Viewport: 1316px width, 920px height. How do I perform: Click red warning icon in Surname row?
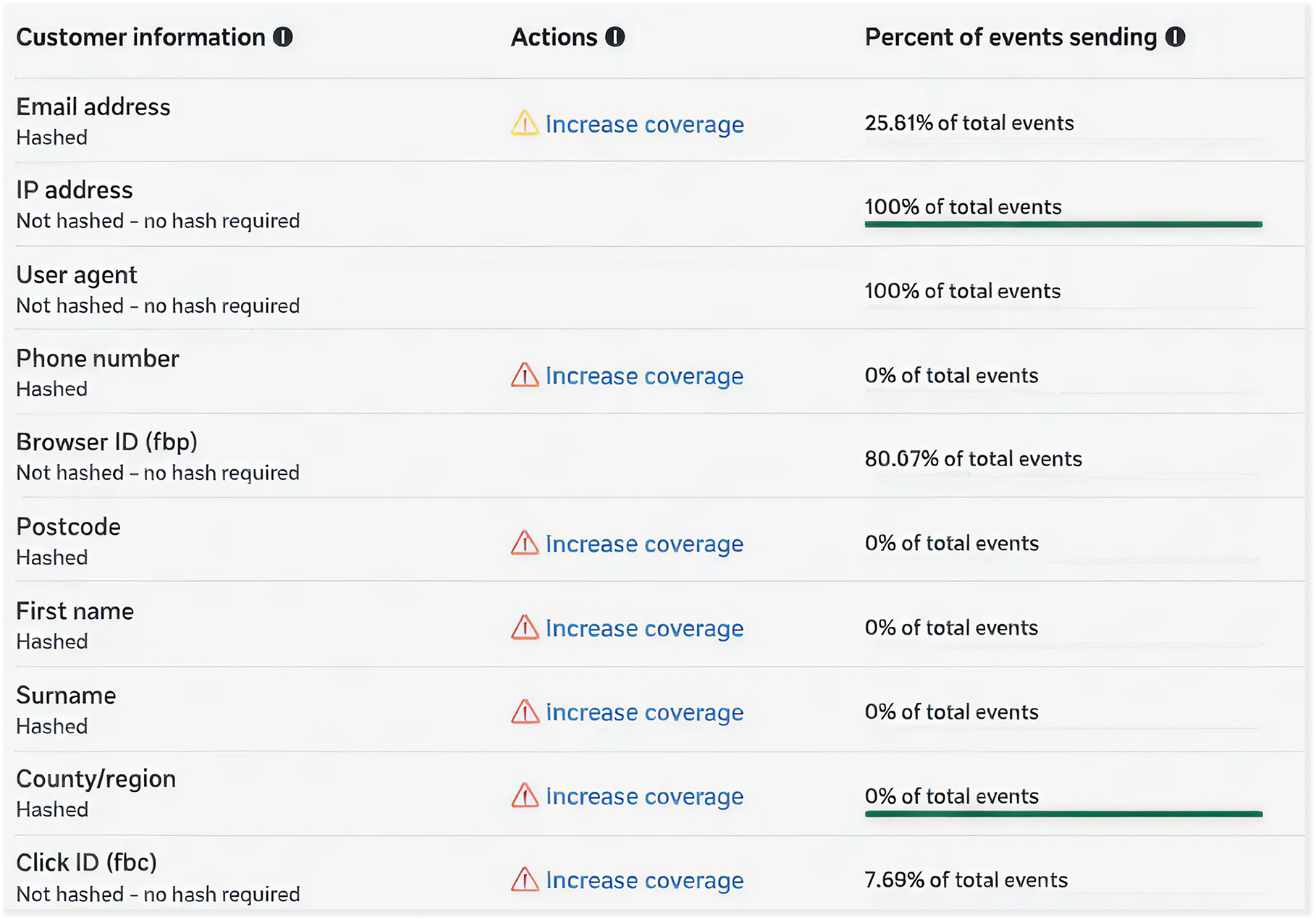pos(525,712)
